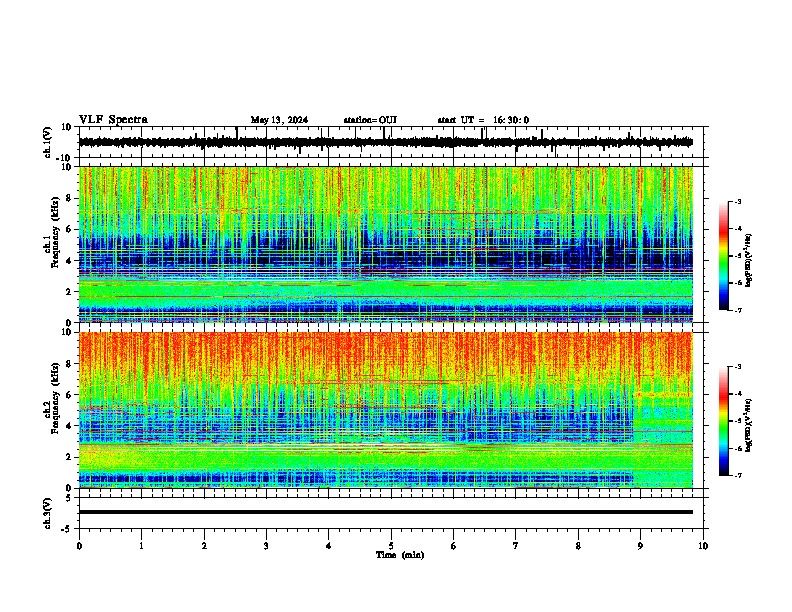Click the "-4" tick on ch.2 colorbar
792x612 pixels.
(x=737, y=394)
